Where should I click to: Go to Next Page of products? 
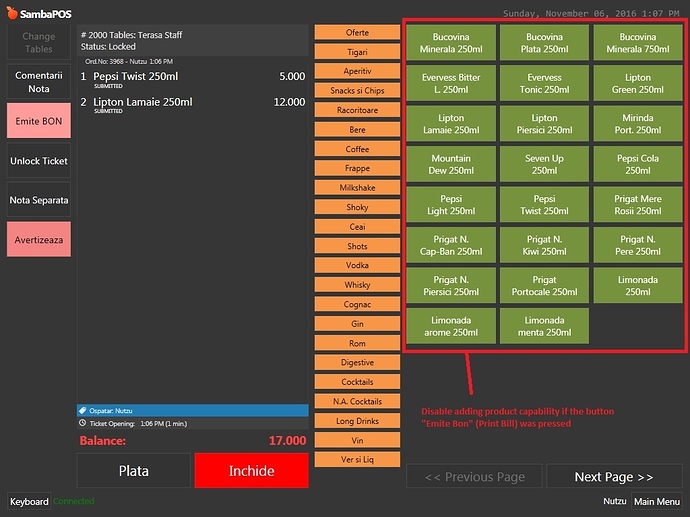point(614,477)
